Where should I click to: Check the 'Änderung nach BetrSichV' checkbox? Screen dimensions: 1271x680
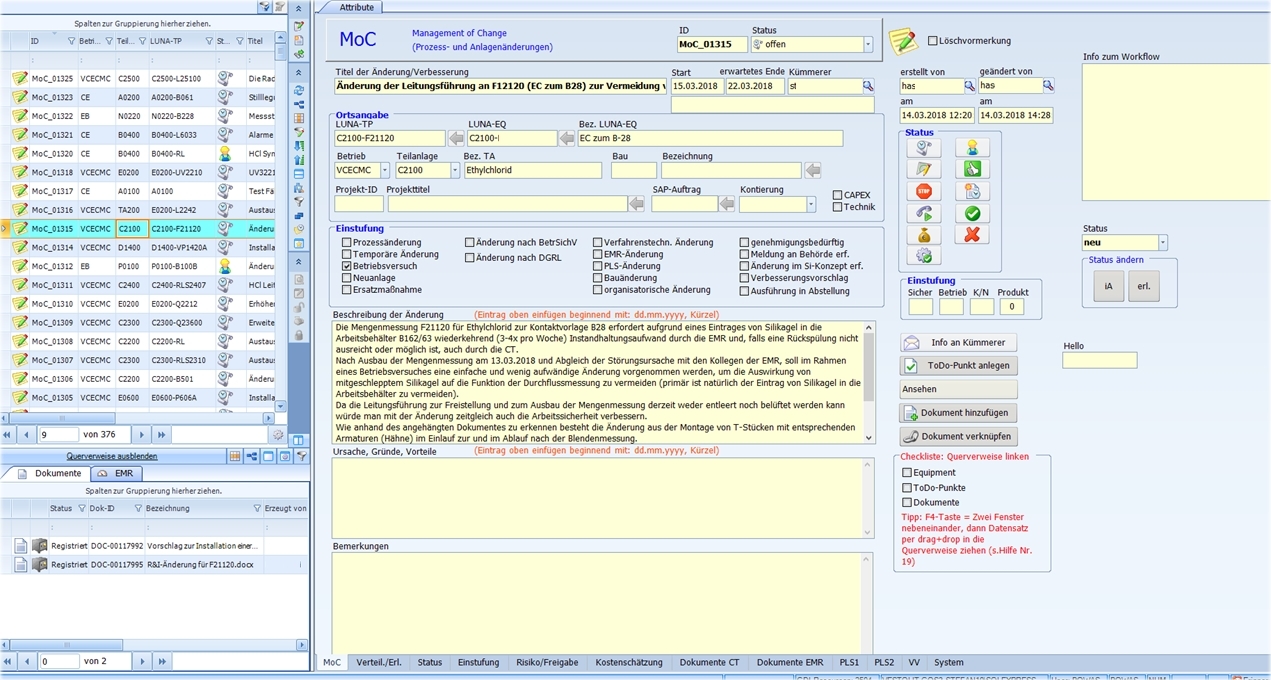pyautogui.click(x=470, y=243)
